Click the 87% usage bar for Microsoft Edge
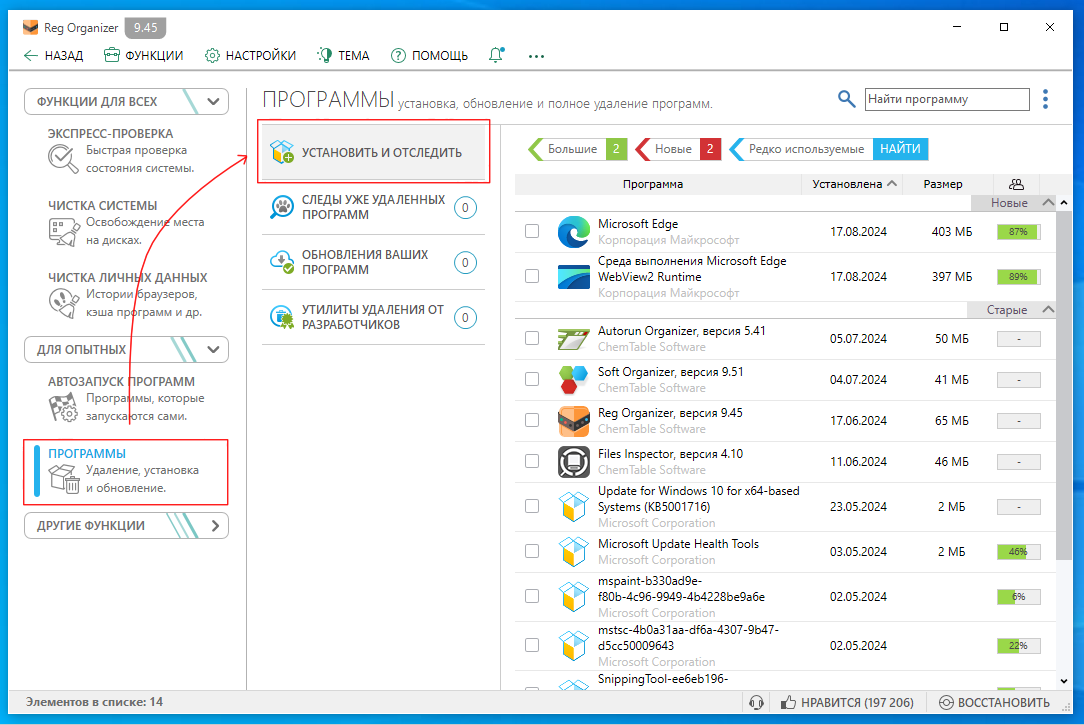This screenshot has height=725, width=1084. [1018, 232]
